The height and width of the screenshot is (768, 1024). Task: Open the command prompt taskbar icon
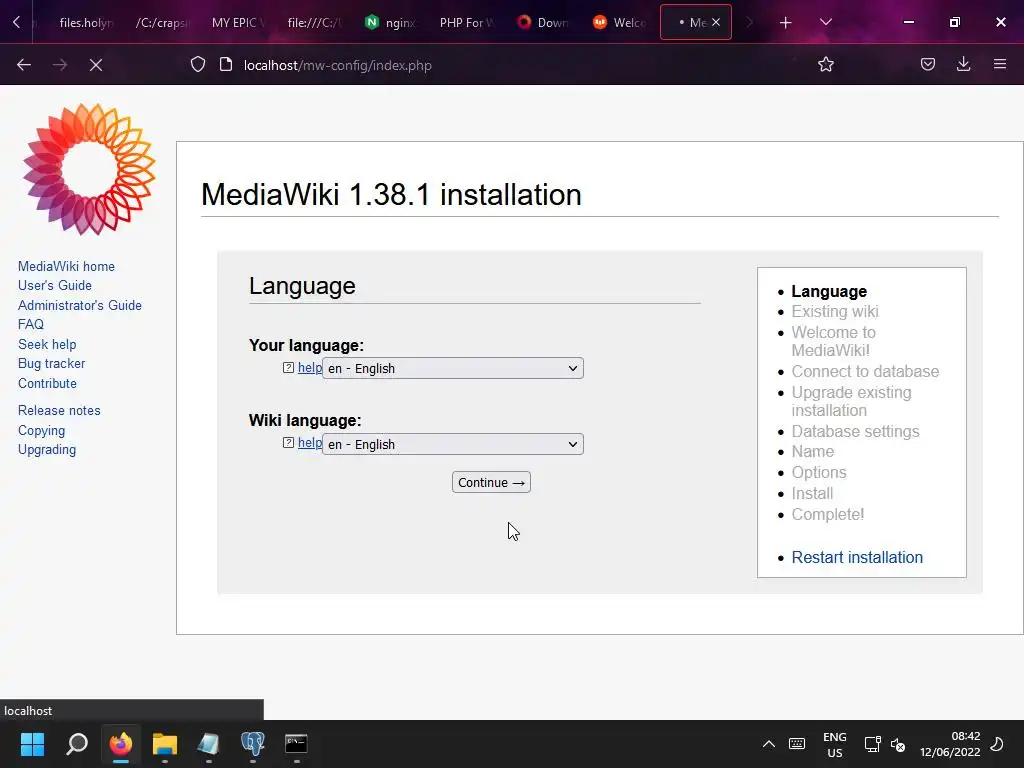coord(296,744)
